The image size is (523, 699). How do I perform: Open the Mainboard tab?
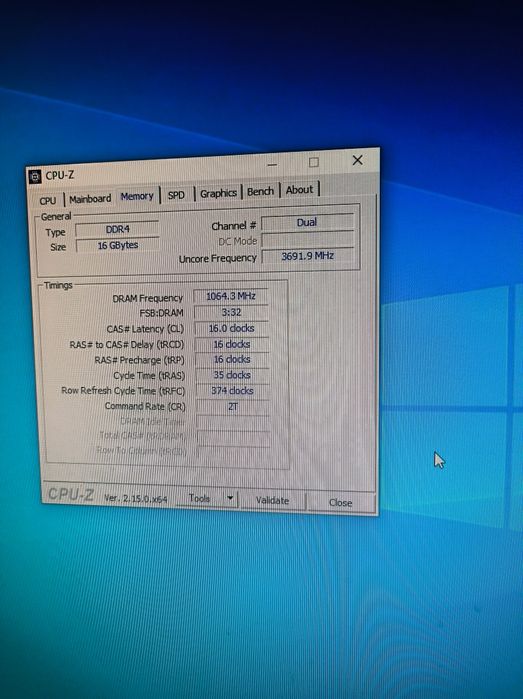[90, 199]
